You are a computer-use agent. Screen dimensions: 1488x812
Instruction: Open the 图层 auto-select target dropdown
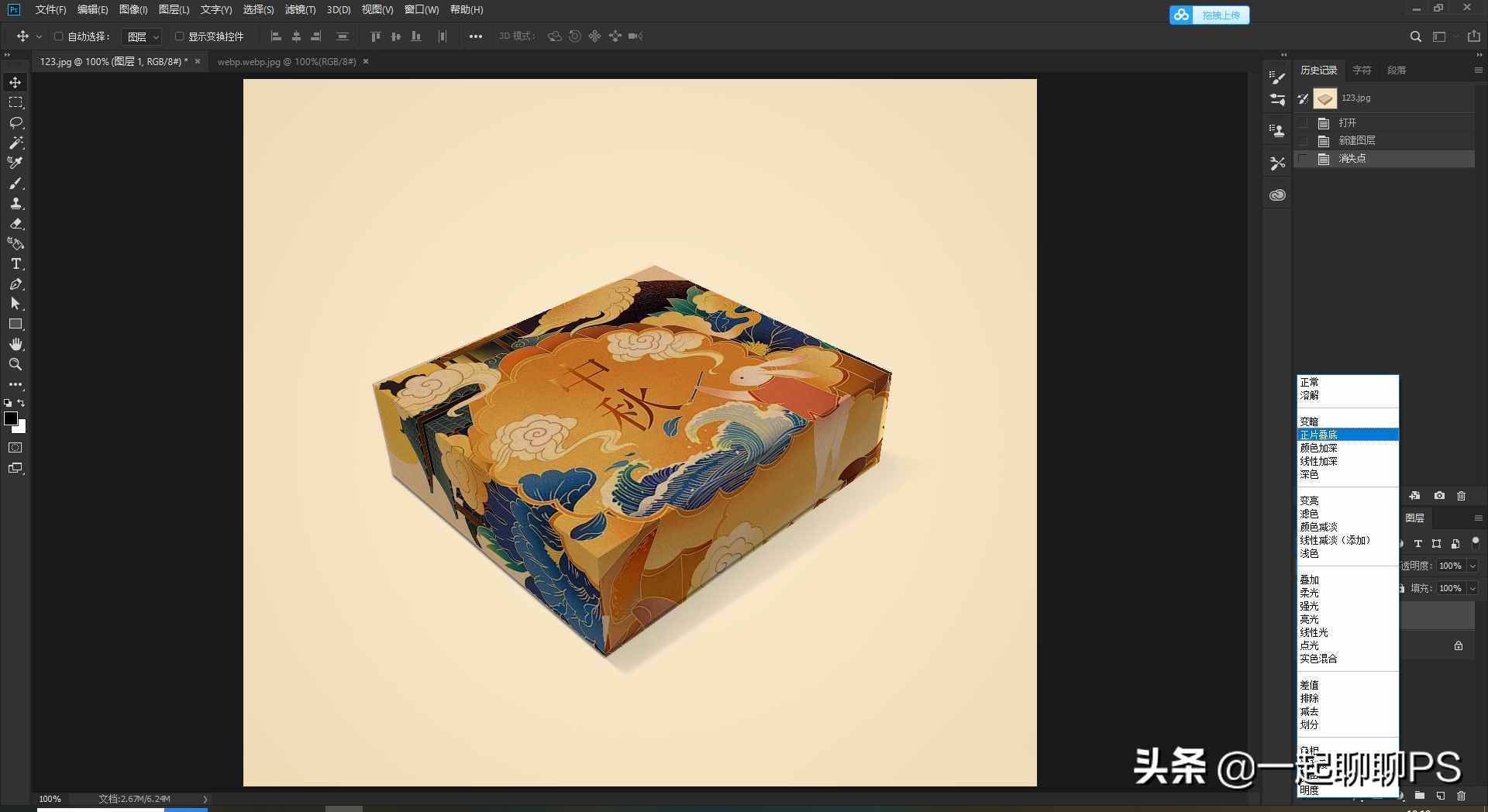[143, 36]
